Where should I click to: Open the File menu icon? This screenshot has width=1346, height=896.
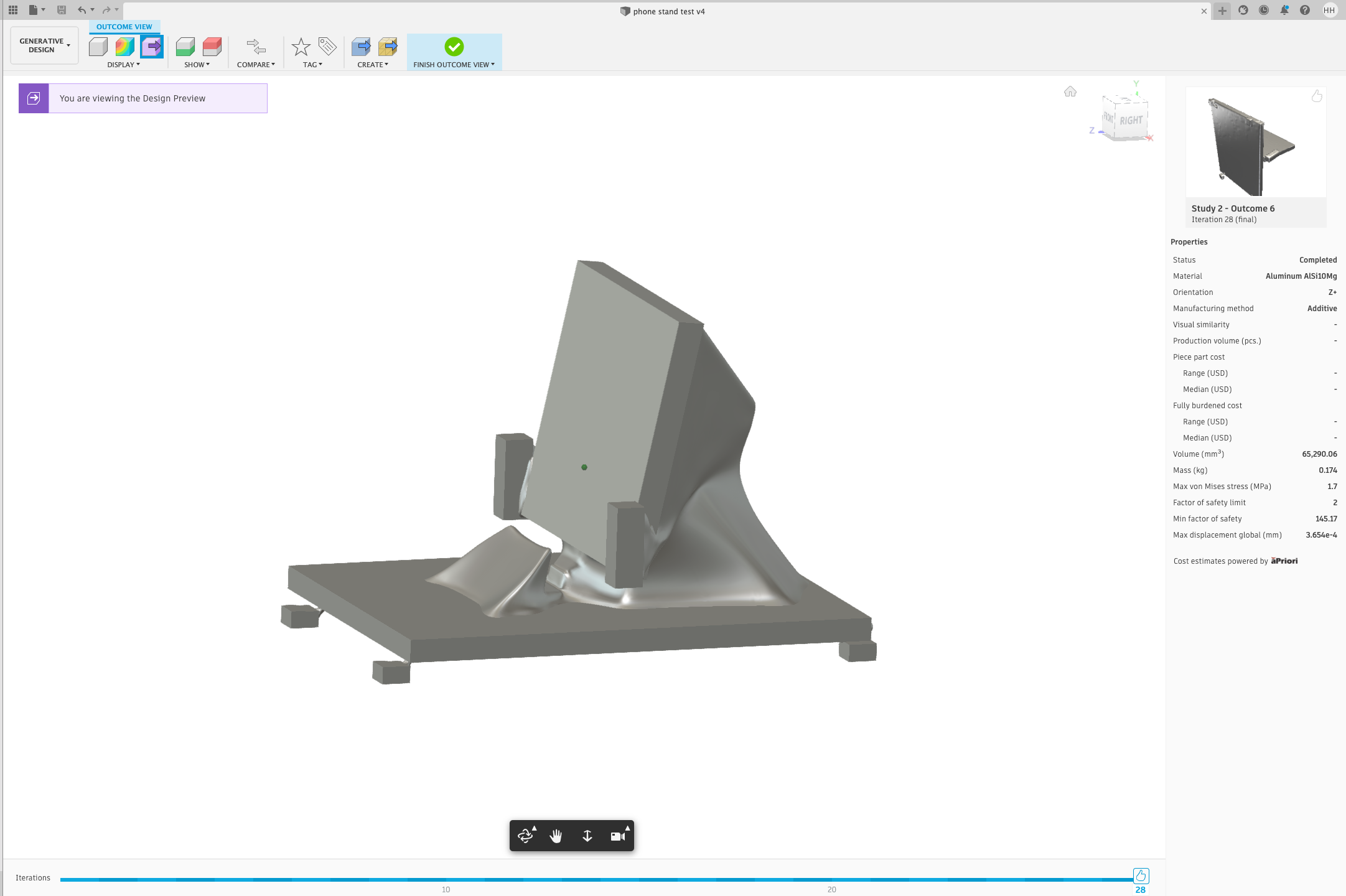34,10
